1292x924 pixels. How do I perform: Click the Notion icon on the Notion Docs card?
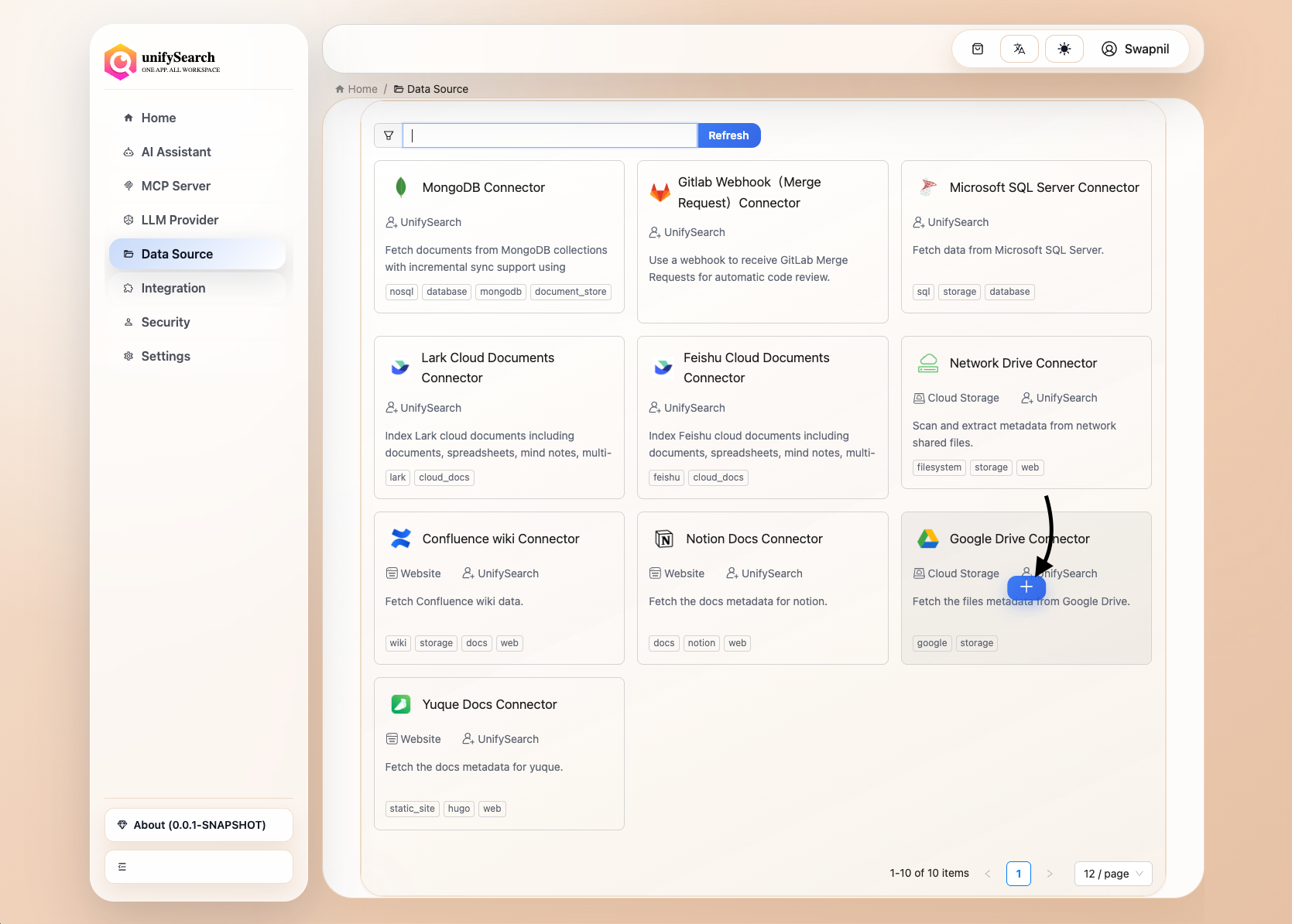664,539
